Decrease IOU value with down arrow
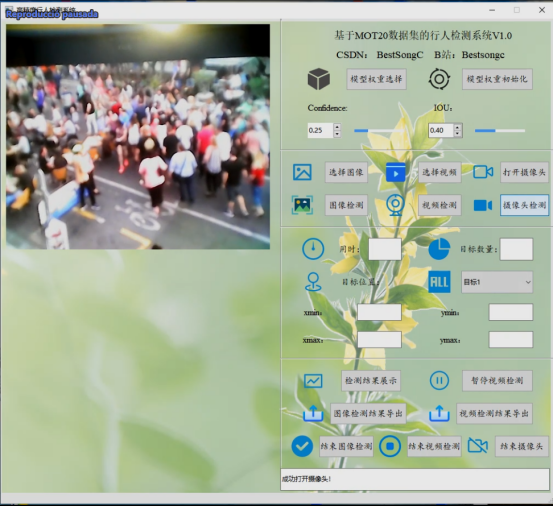The width and height of the screenshot is (554, 507). (458, 134)
